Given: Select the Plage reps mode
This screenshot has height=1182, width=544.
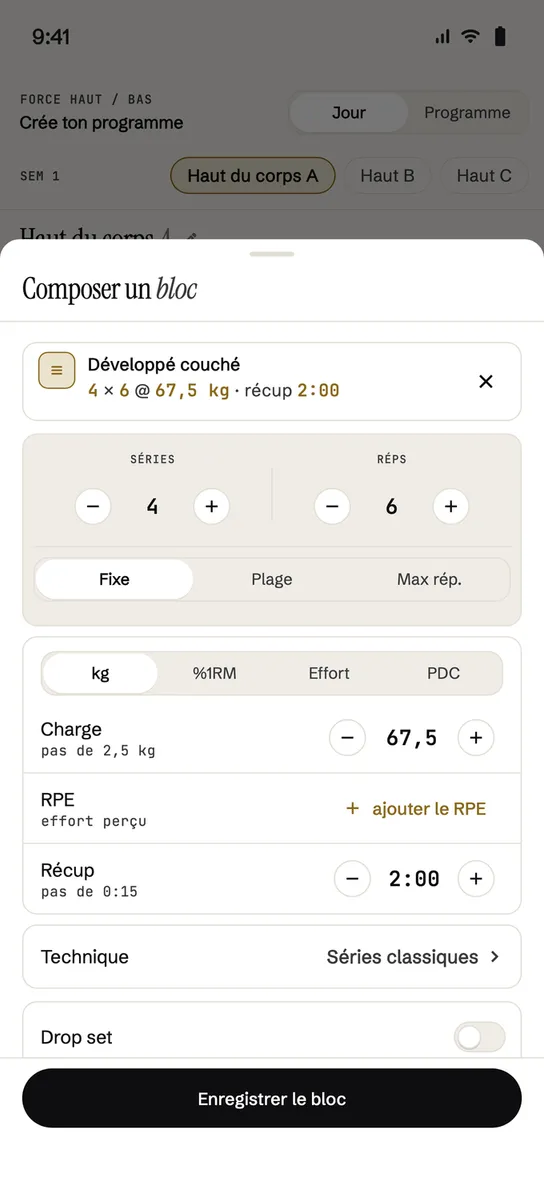Looking at the screenshot, I should click(x=271, y=580).
